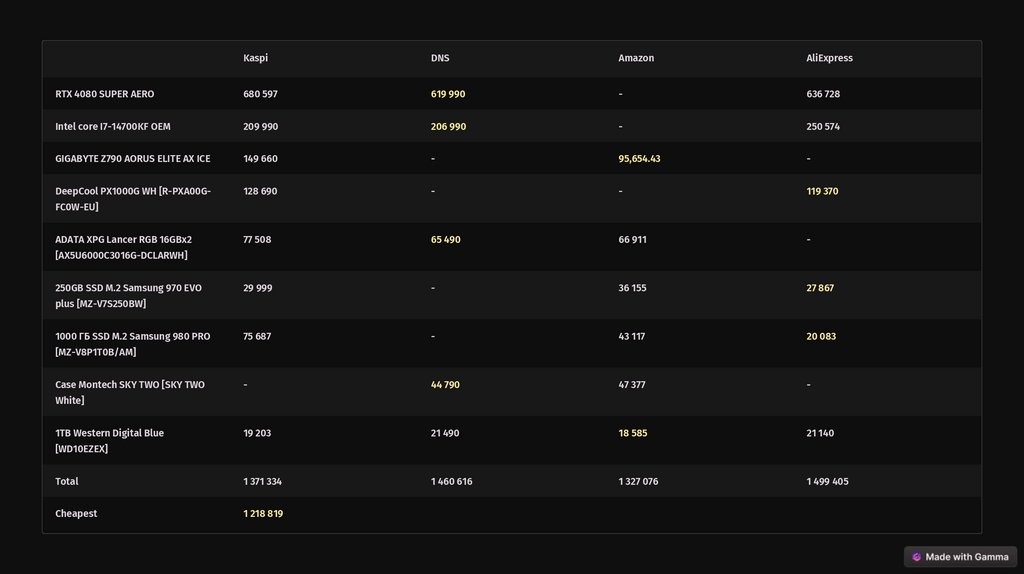Screen dimensions: 1024x574
Task: Select the Kaspi column header
Action: (x=256, y=58)
